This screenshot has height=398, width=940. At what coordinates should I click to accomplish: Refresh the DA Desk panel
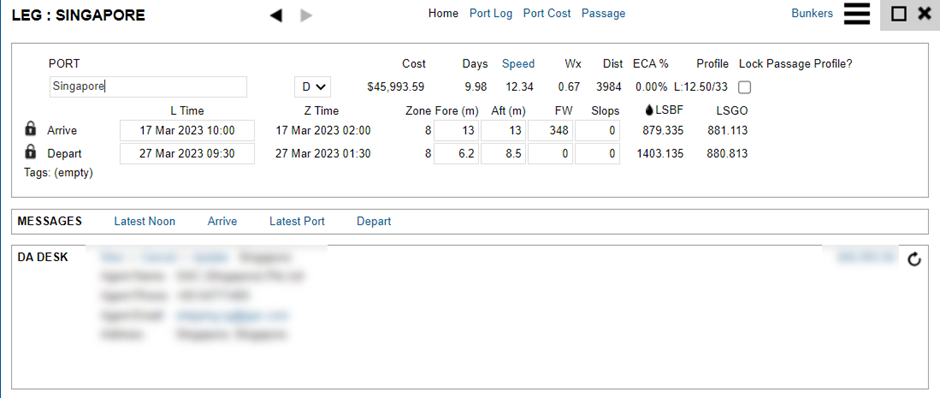coord(914,260)
